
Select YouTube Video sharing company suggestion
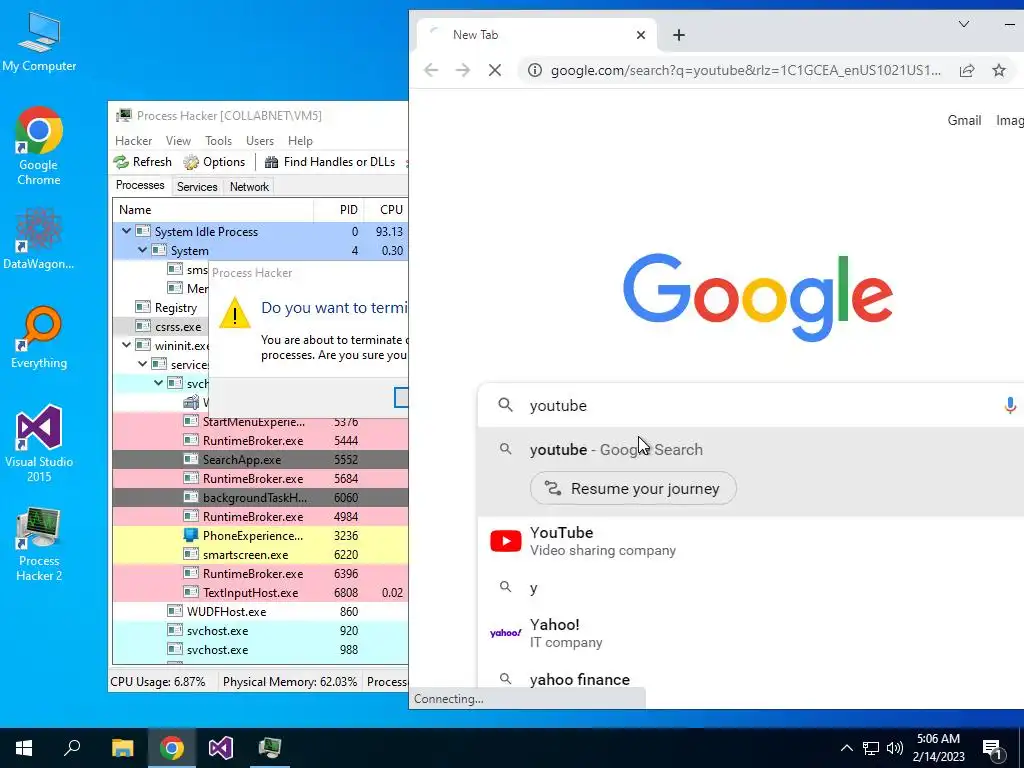tap(751, 541)
